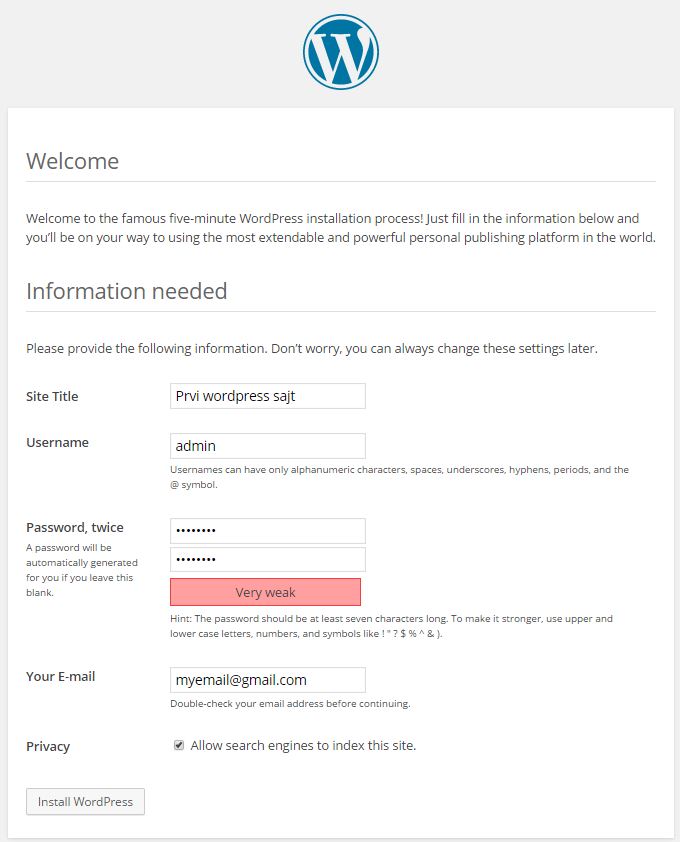Select the Username field containing admin
This screenshot has height=842, width=680.
tap(267, 446)
